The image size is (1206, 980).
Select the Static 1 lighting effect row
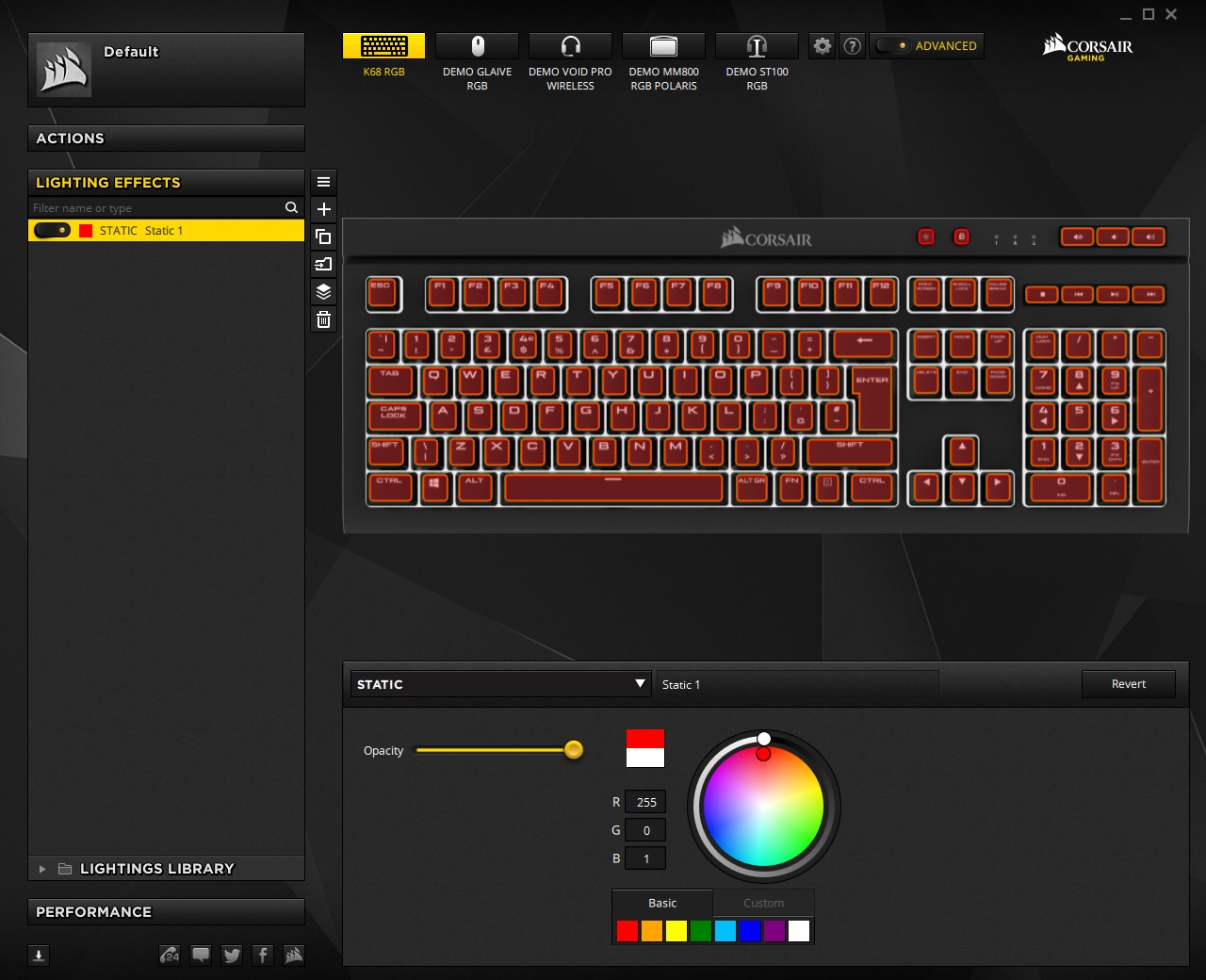point(166,231)
